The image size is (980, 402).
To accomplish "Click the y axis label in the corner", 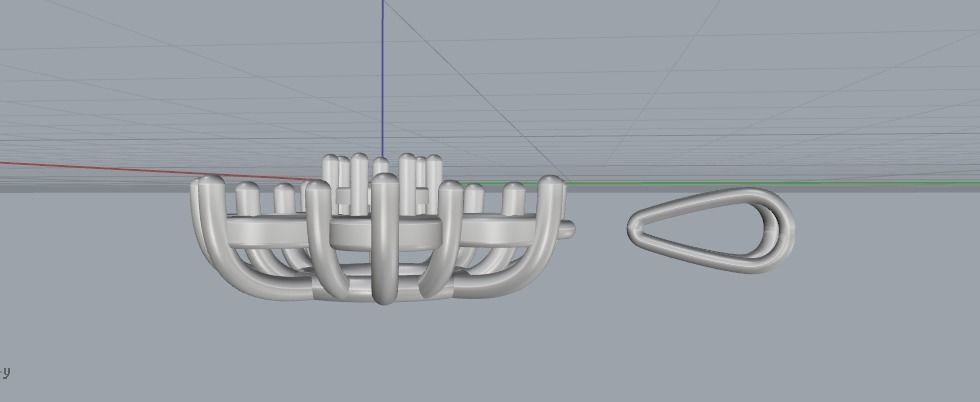I will [x=5, y=374].
